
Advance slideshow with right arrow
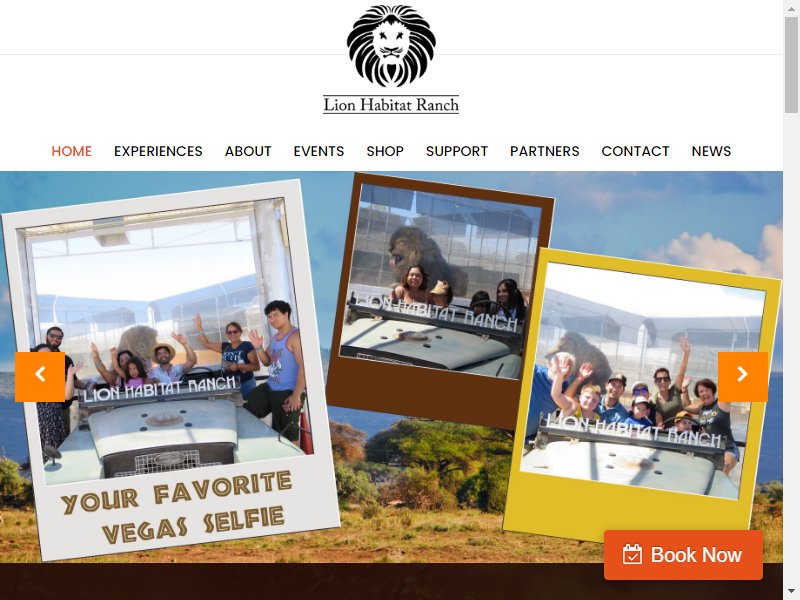pos(743,377)
